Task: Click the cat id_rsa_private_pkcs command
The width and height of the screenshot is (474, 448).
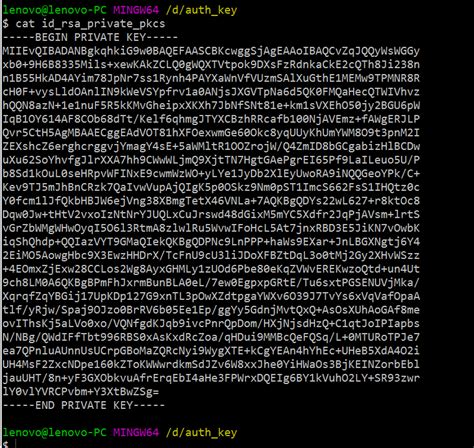Action: 90,24
